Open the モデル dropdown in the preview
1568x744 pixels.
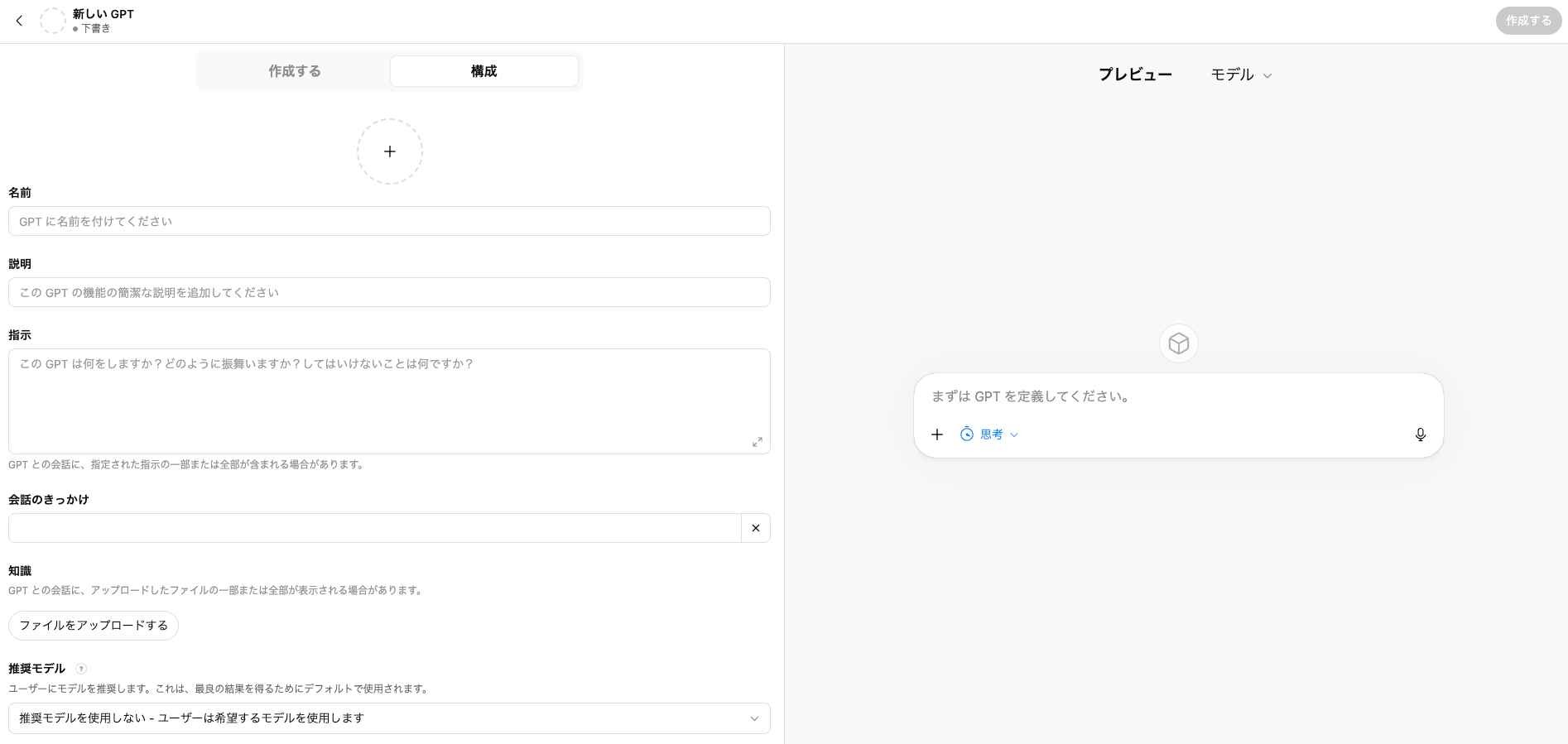tap(1240, 74)
